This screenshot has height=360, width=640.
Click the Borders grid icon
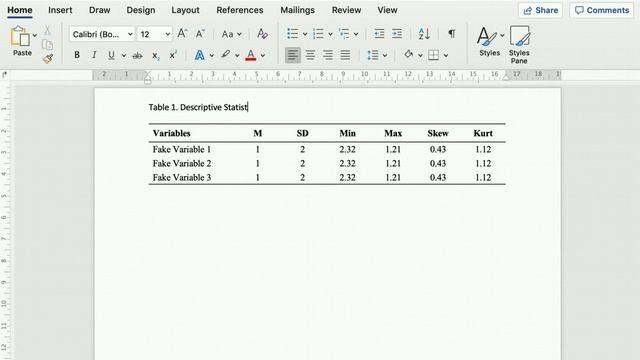433,55
